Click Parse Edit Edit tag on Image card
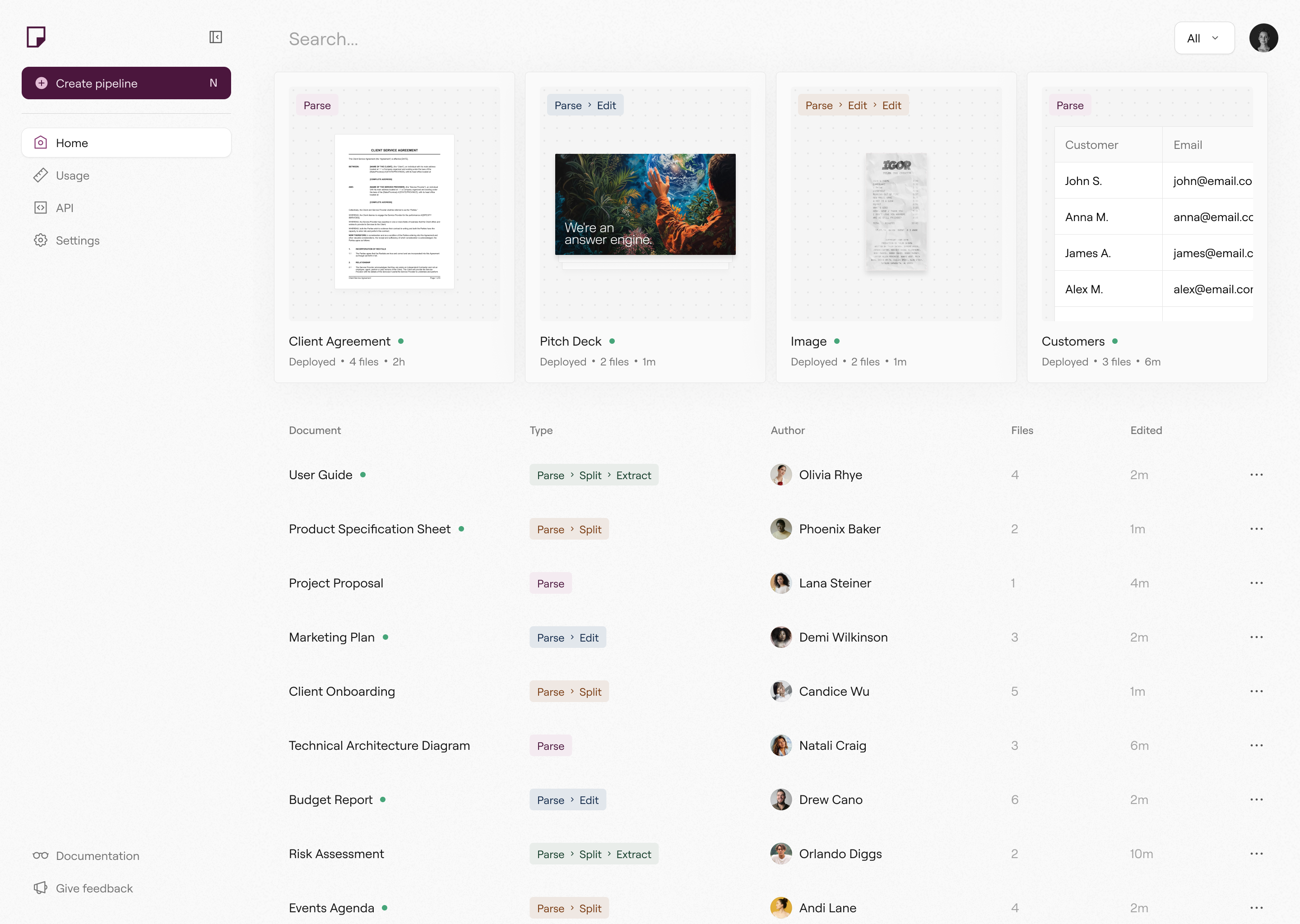The image size is (1300, 924). pos(853,105)
